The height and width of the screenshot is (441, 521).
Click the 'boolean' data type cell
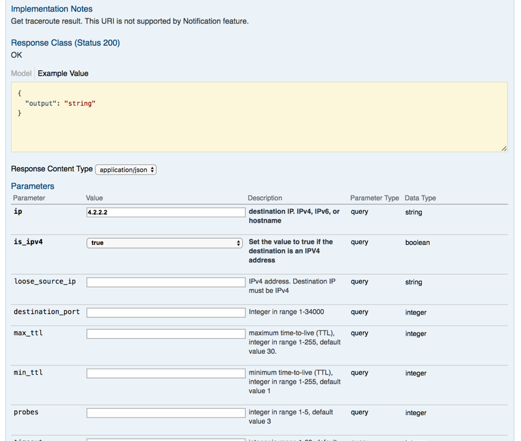[x=417, y=243]
